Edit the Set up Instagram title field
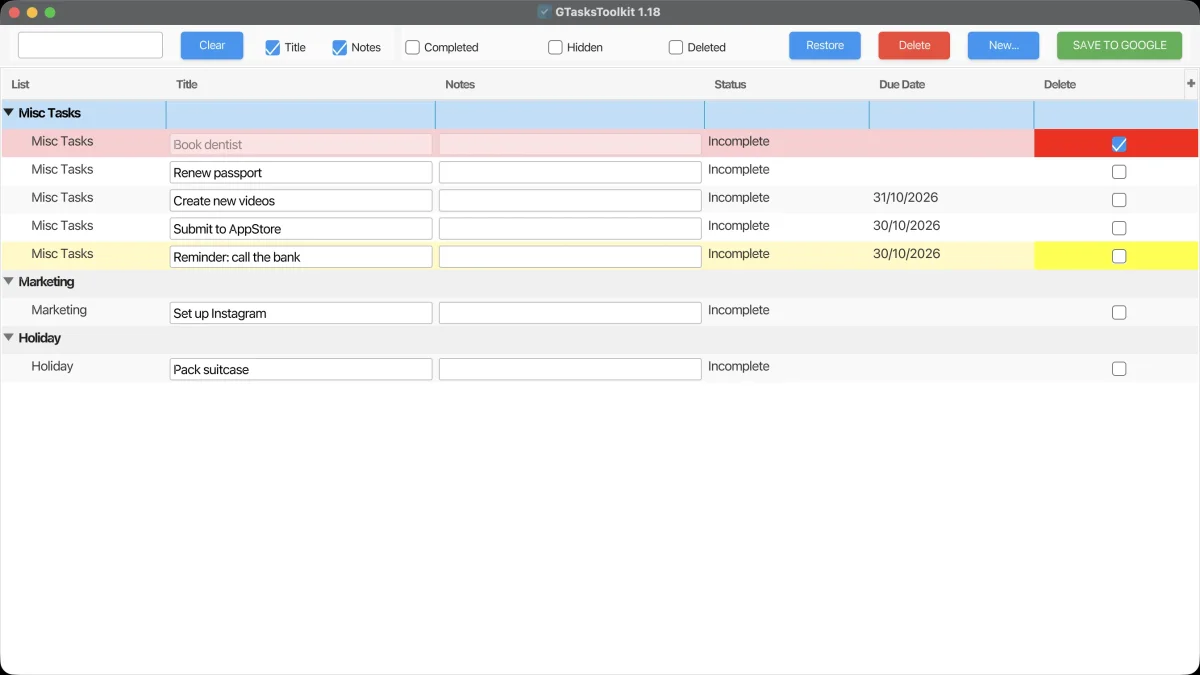The height and width of the screenshot is (675, 1200). click(301, 313)
